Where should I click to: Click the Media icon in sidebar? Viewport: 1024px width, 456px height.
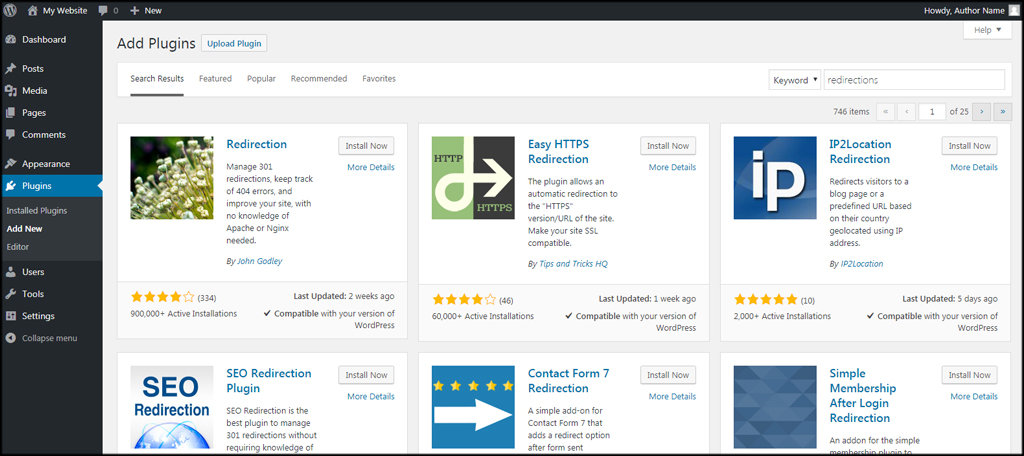tap(10, 91)
